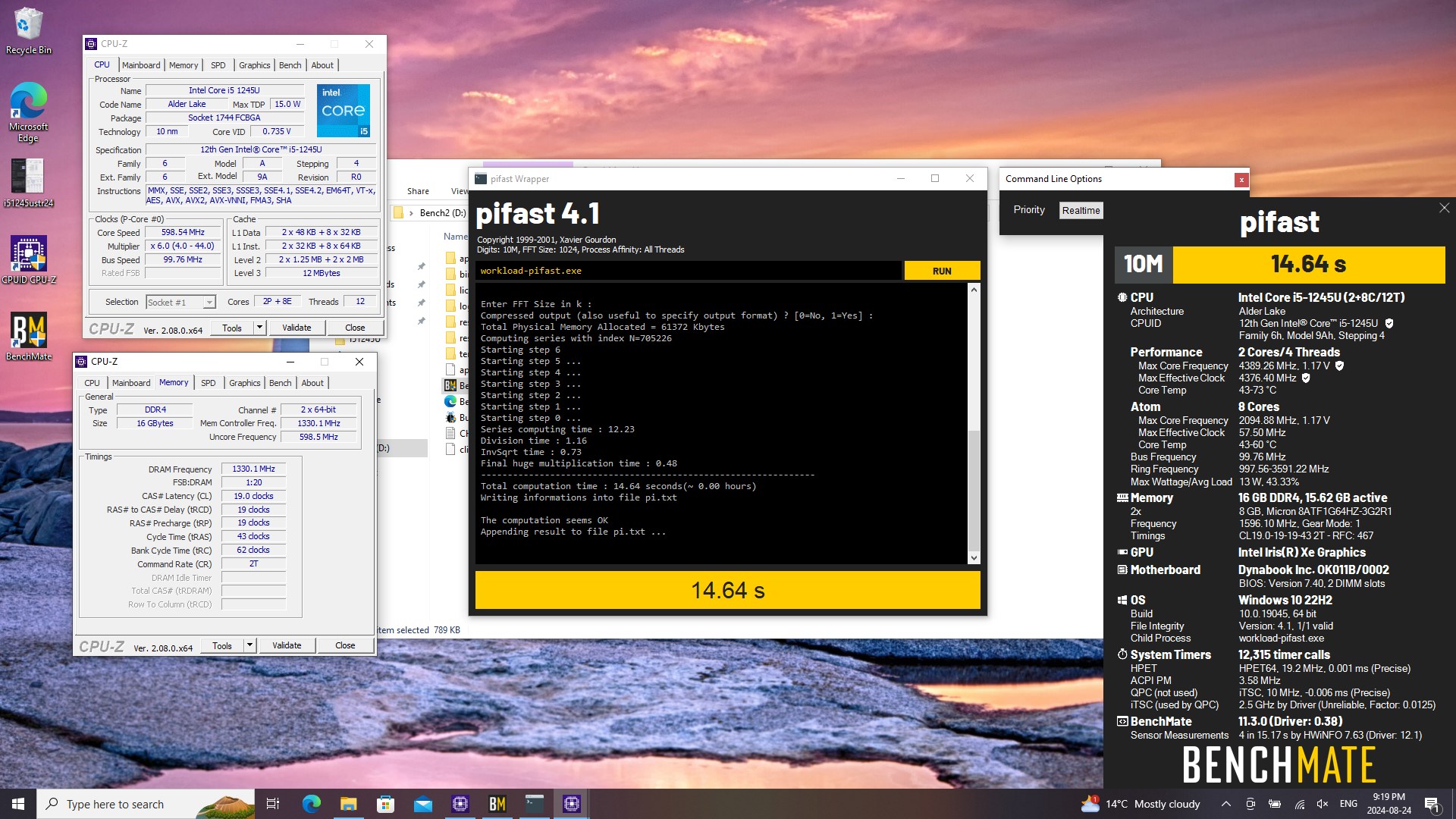The height and width of the screenshot is (819, 1456).
Task: Open Tools dropdown arrow in the upper CPU-Z window
Action: point(259,328)
